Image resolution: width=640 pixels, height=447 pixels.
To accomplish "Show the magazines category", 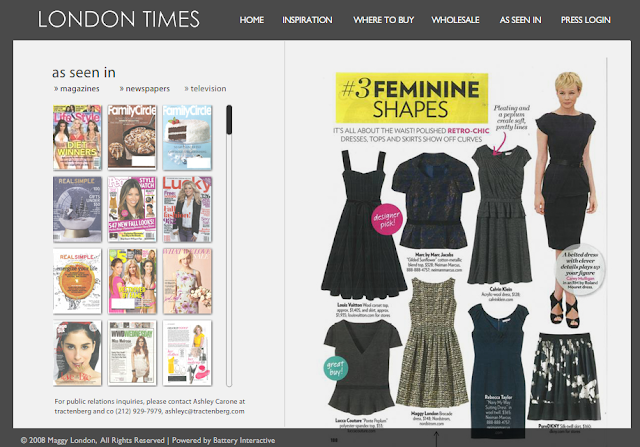I will pos(77,89).
